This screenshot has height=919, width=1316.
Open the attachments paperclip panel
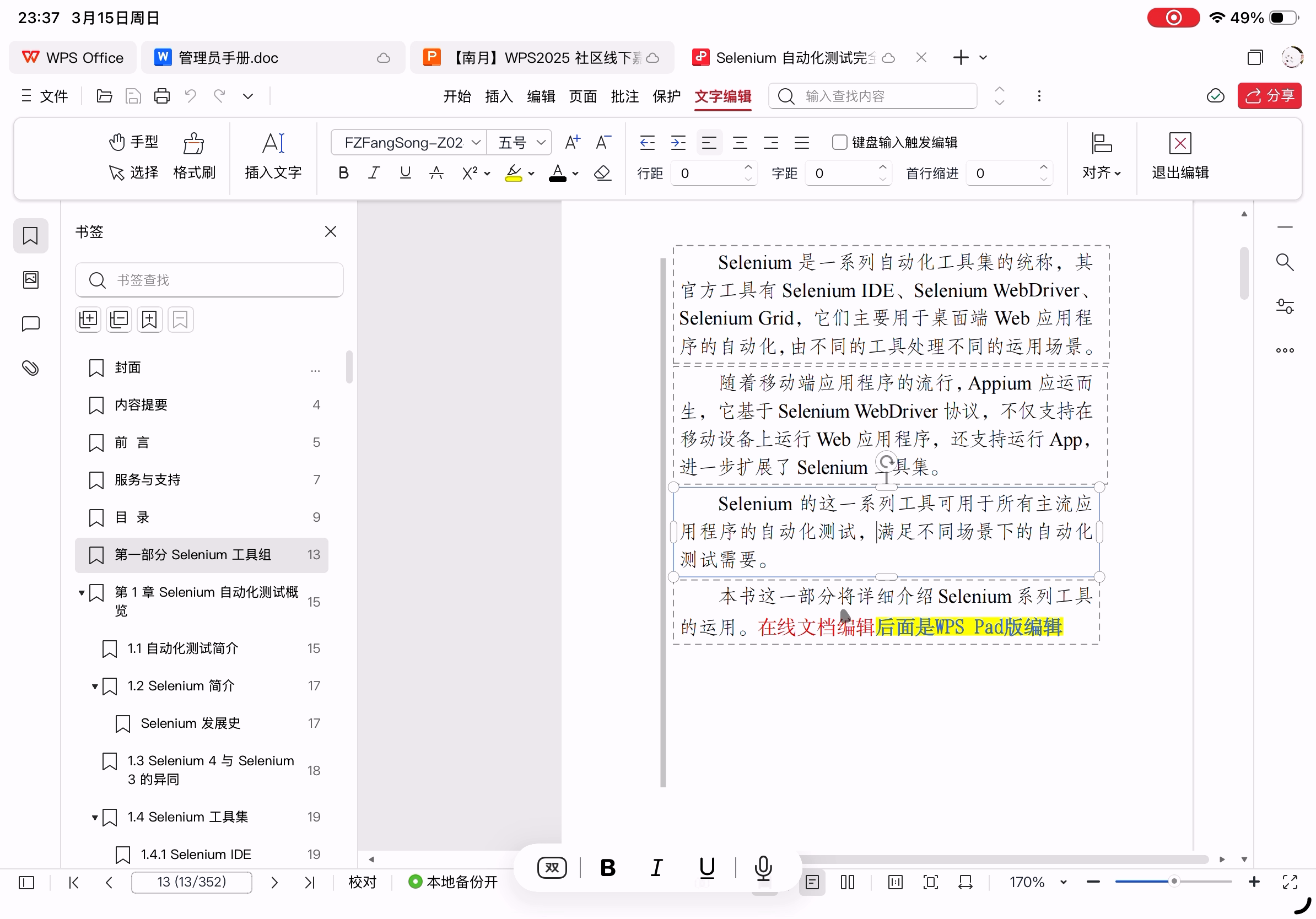30,368
